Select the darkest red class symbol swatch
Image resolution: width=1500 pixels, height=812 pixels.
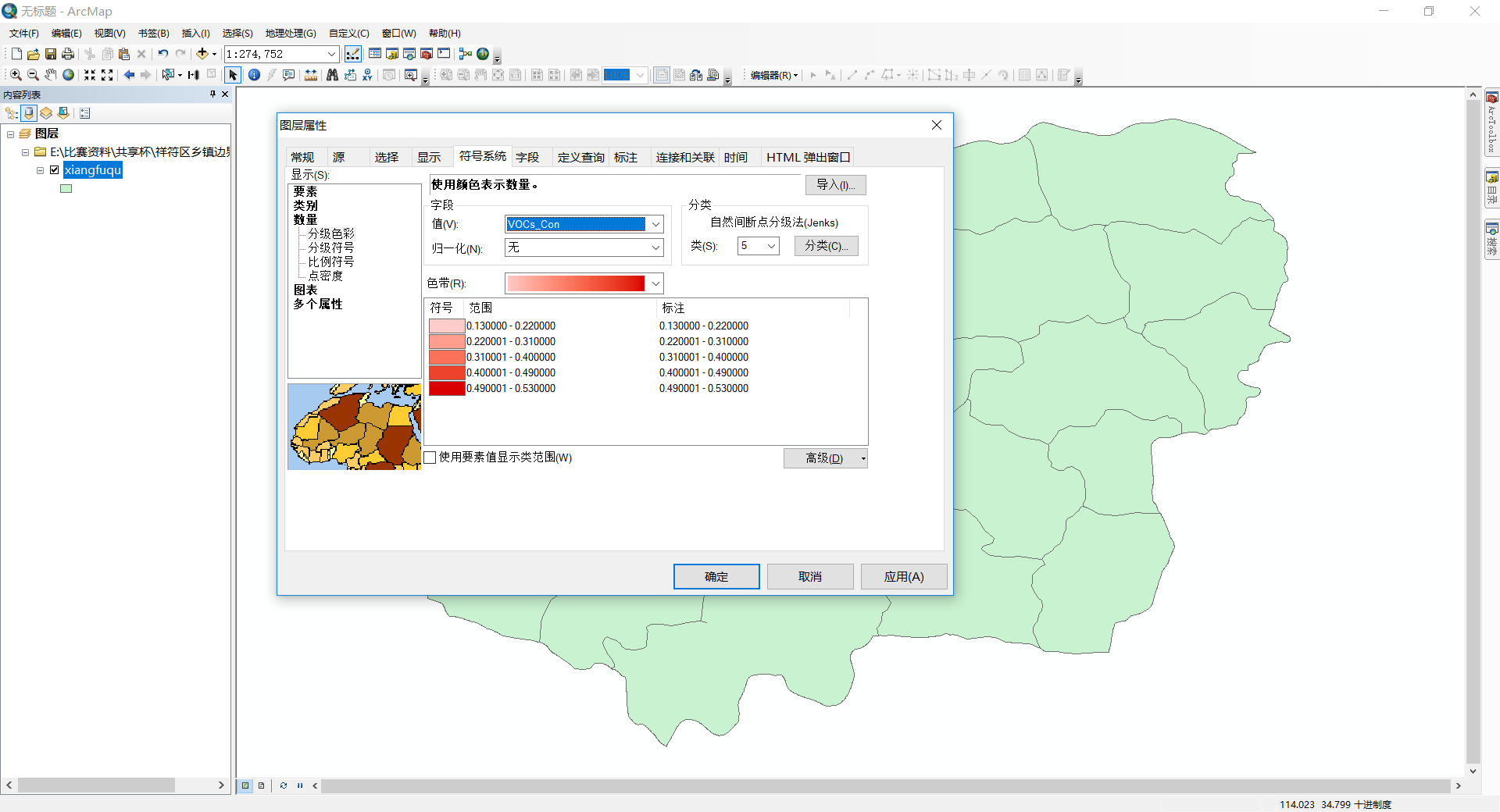click(446, 388)
